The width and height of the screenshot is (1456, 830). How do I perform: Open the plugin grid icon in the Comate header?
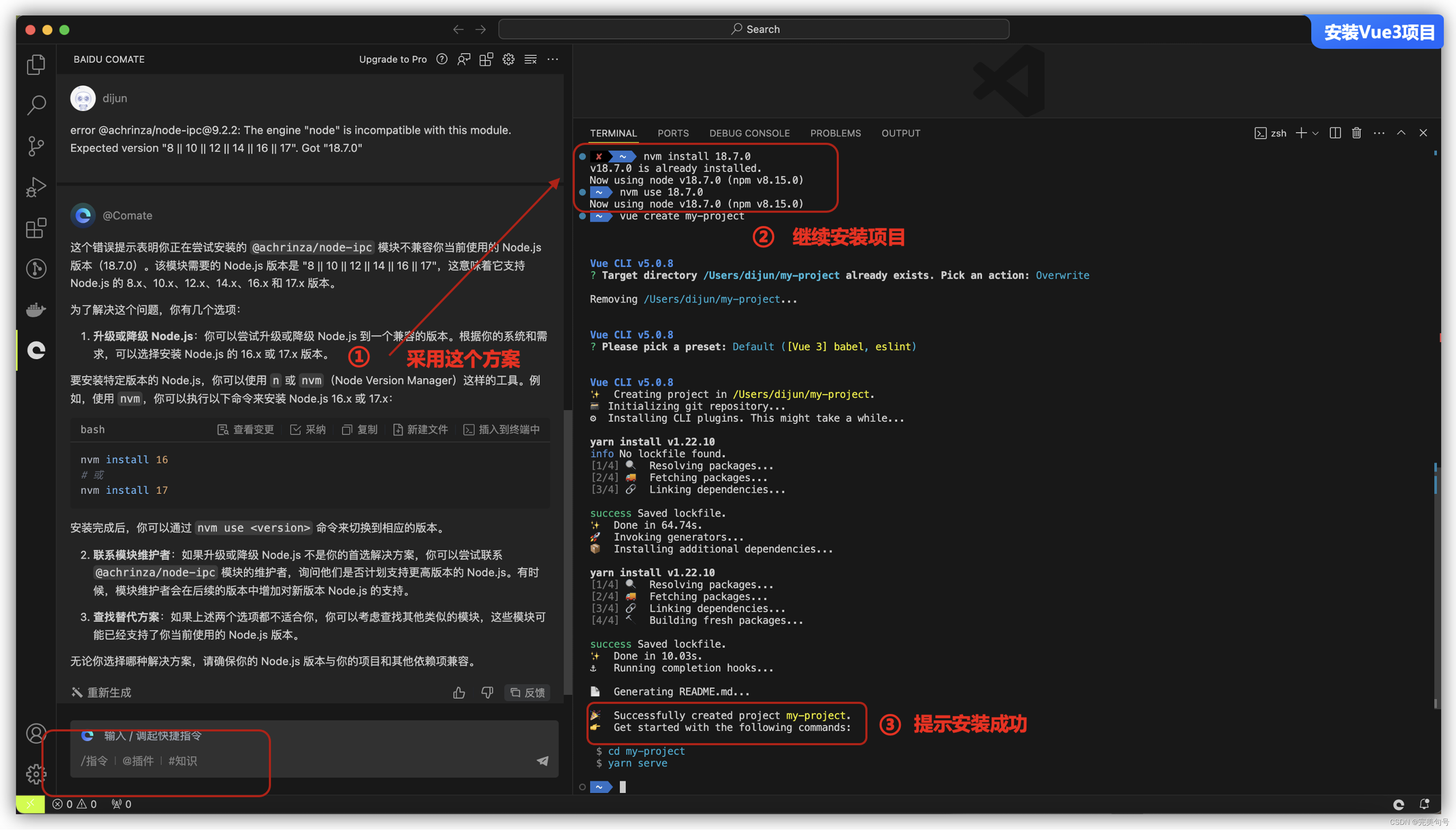click(x=486, y=59)
